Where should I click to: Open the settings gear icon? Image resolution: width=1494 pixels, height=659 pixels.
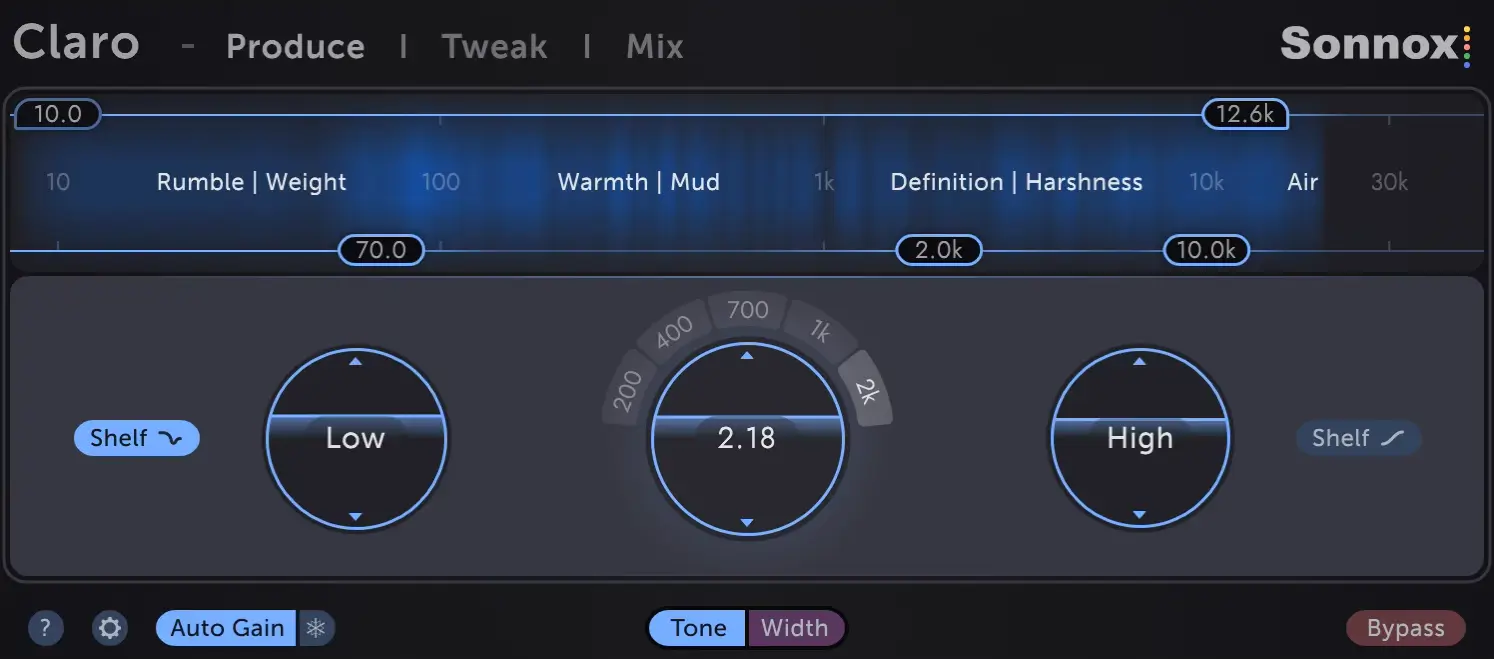coord(110,628)
